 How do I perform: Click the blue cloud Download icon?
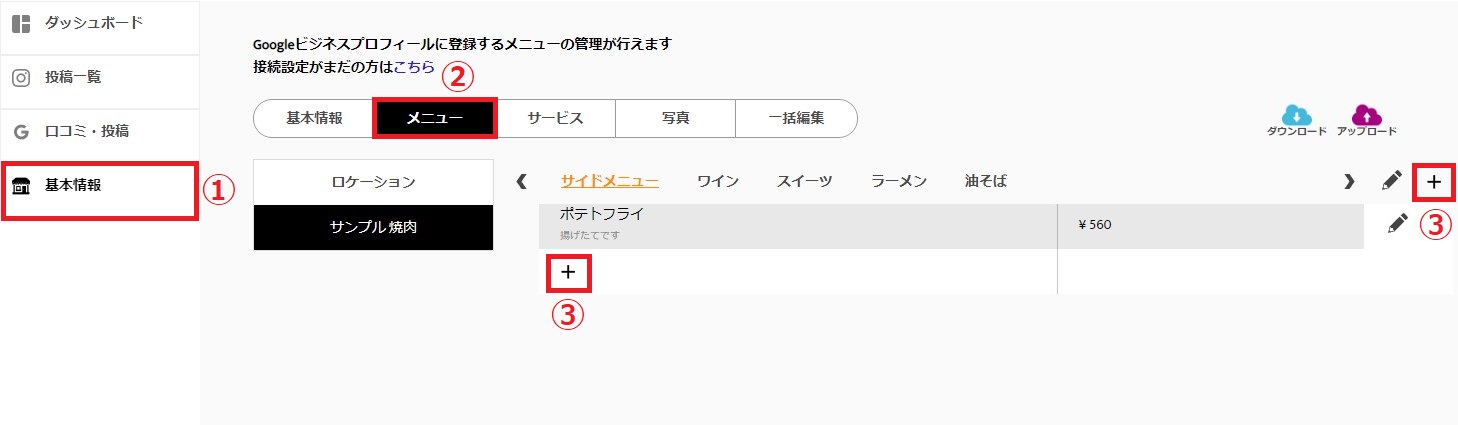tap(1296, 116)
